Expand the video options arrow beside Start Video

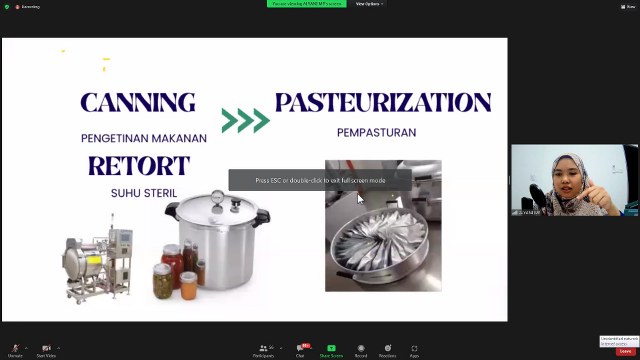59,348
